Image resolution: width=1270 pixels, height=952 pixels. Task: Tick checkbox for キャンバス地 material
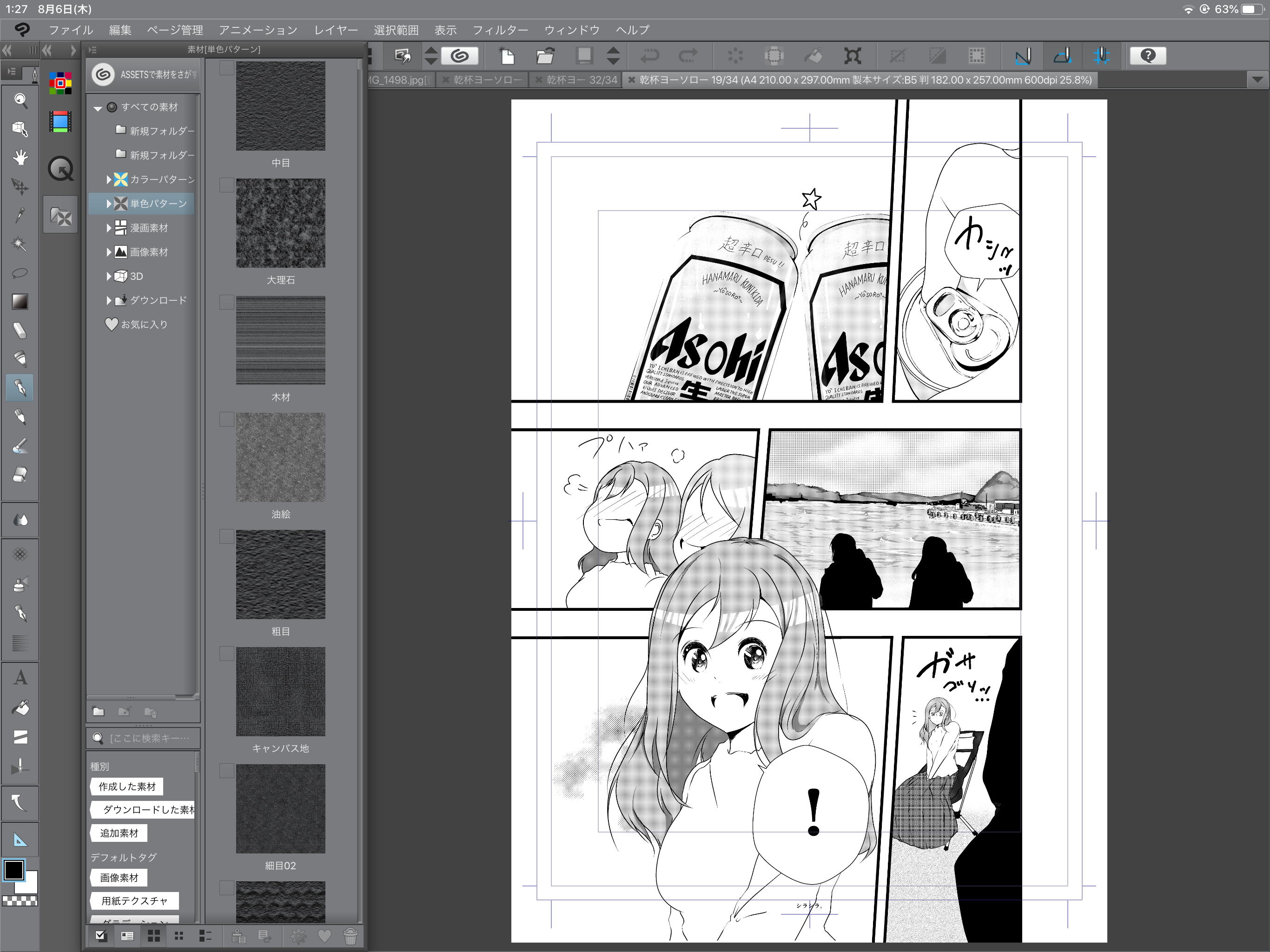(x=226, y=654)
